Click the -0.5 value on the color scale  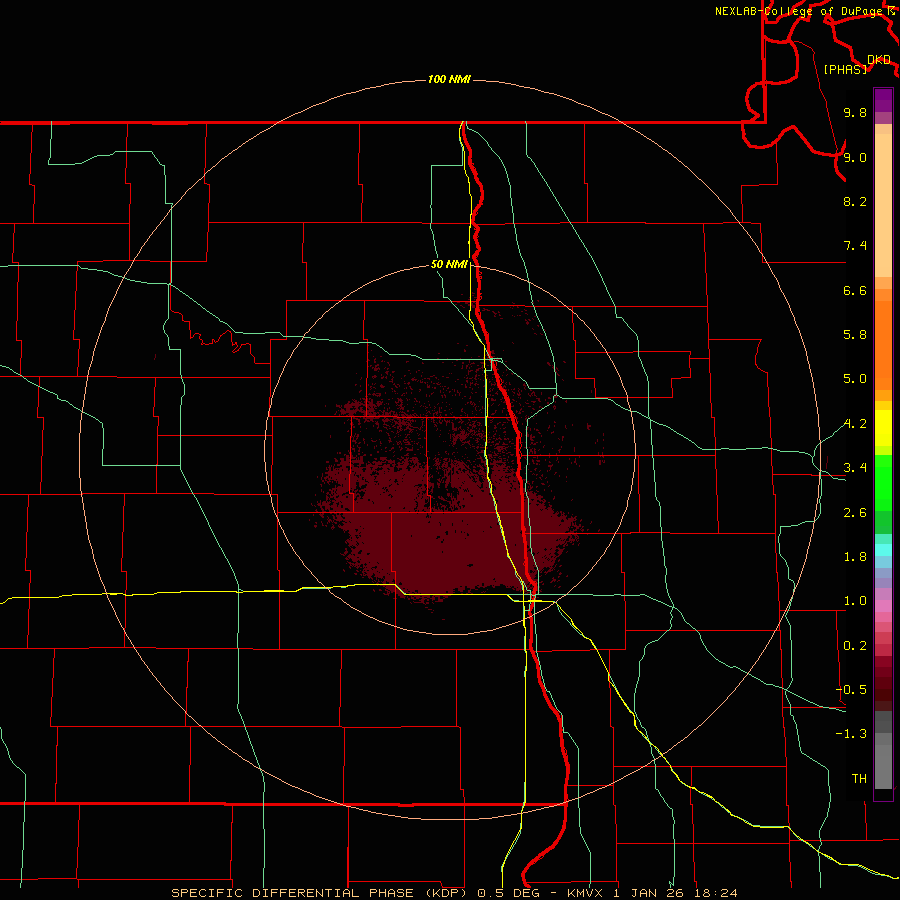point(851,690)
